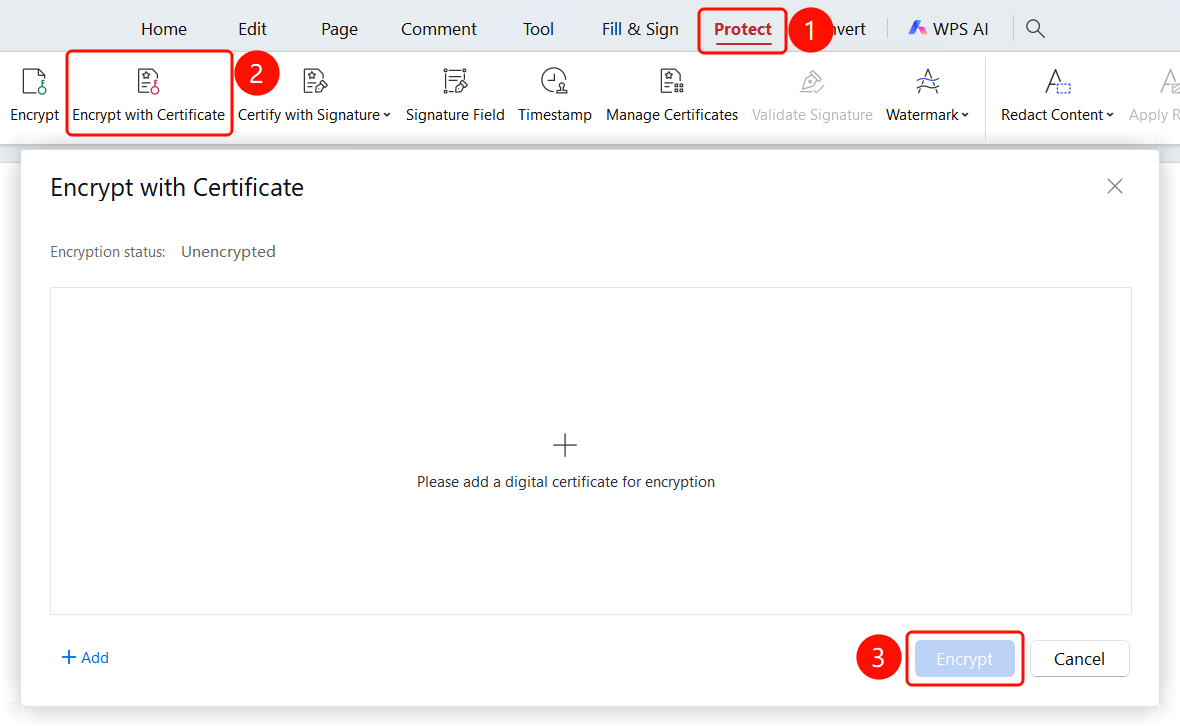Screen dimensions: 1180x727
Task: Select the Protect tab
Action: (743, 29)
